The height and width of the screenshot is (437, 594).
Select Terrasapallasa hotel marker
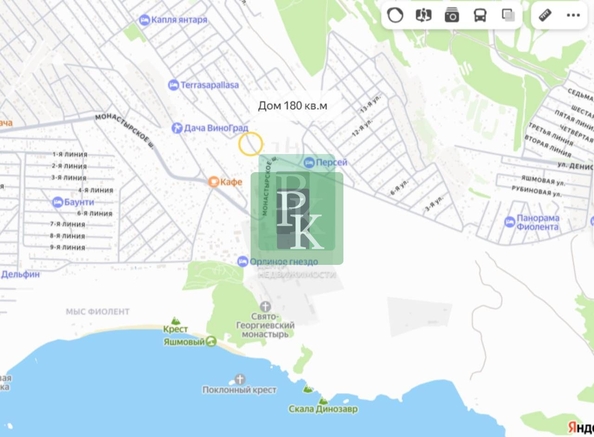coord(173,85)
